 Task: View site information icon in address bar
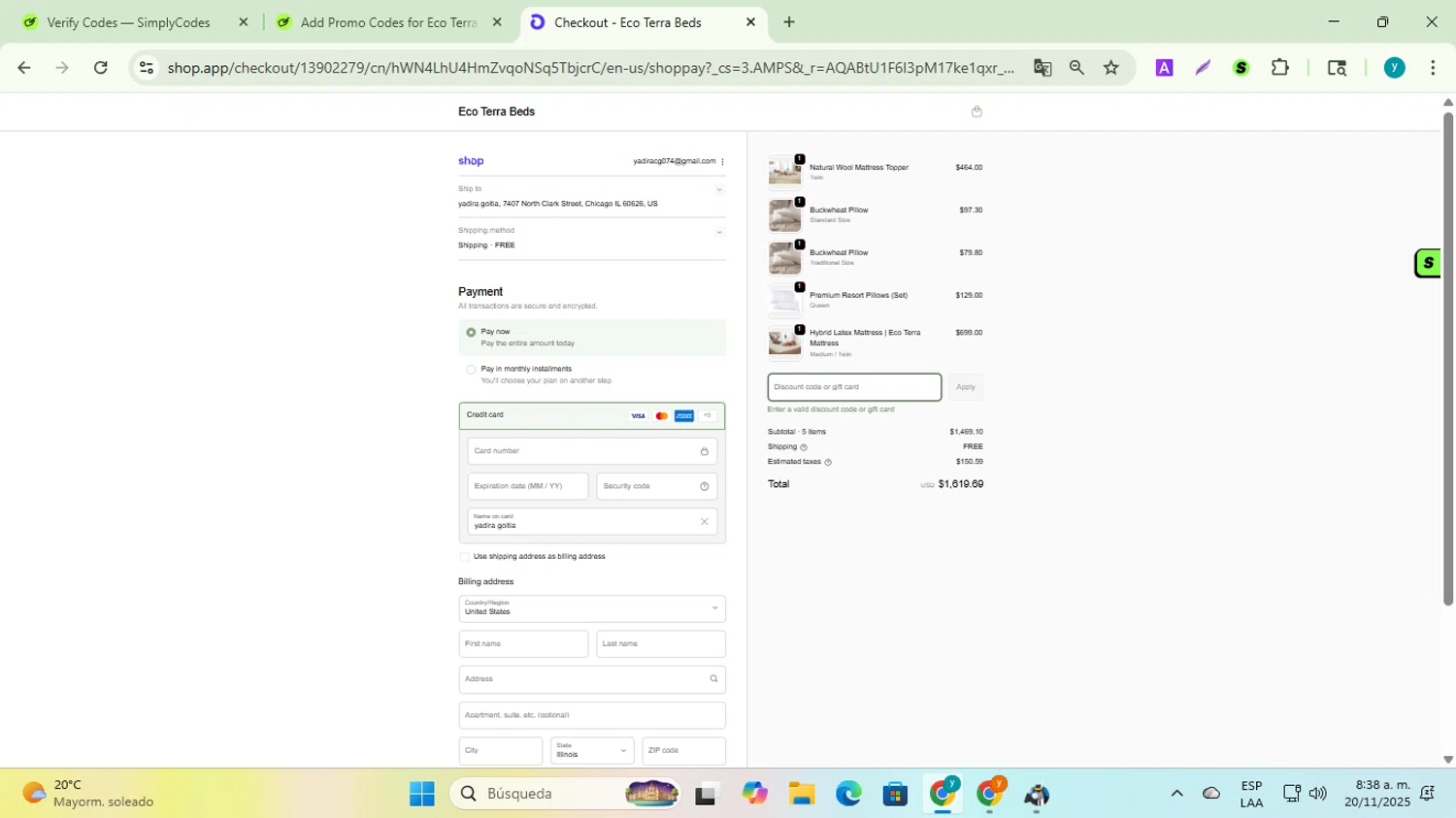pos(147,68)
